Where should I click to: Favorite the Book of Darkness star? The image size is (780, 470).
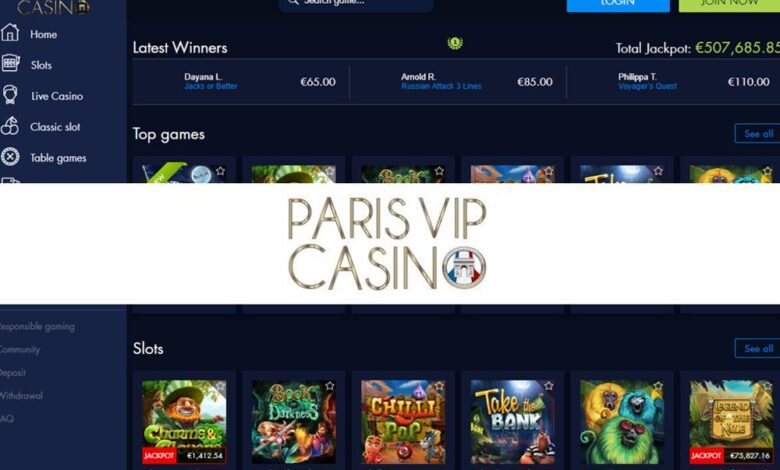(329, 386)
